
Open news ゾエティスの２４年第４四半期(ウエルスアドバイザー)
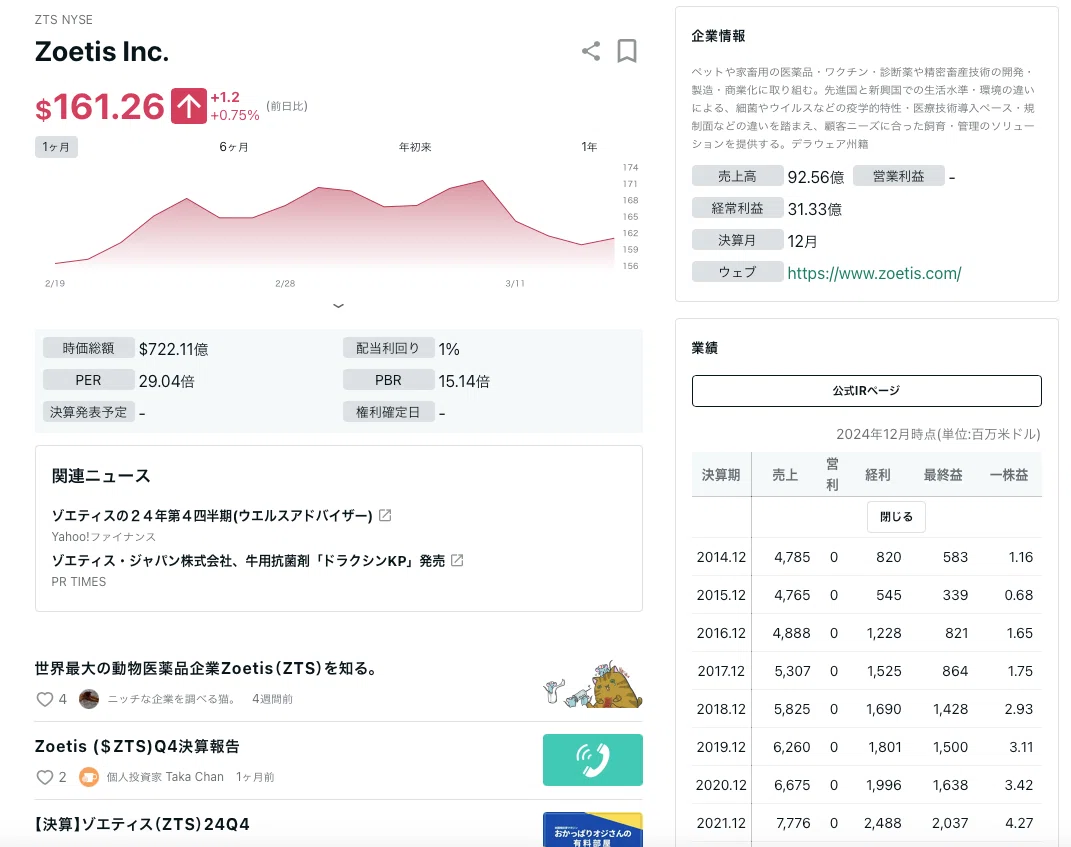pos(212,516)
